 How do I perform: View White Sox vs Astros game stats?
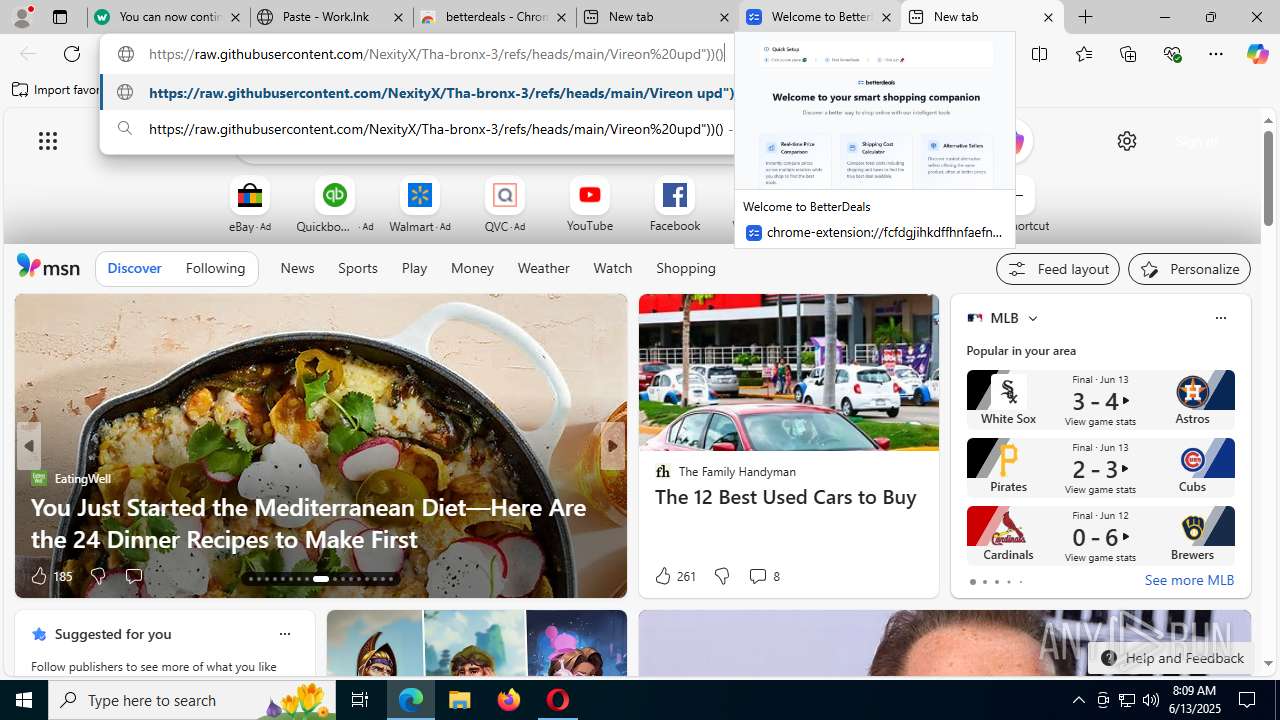[1100, 422]
